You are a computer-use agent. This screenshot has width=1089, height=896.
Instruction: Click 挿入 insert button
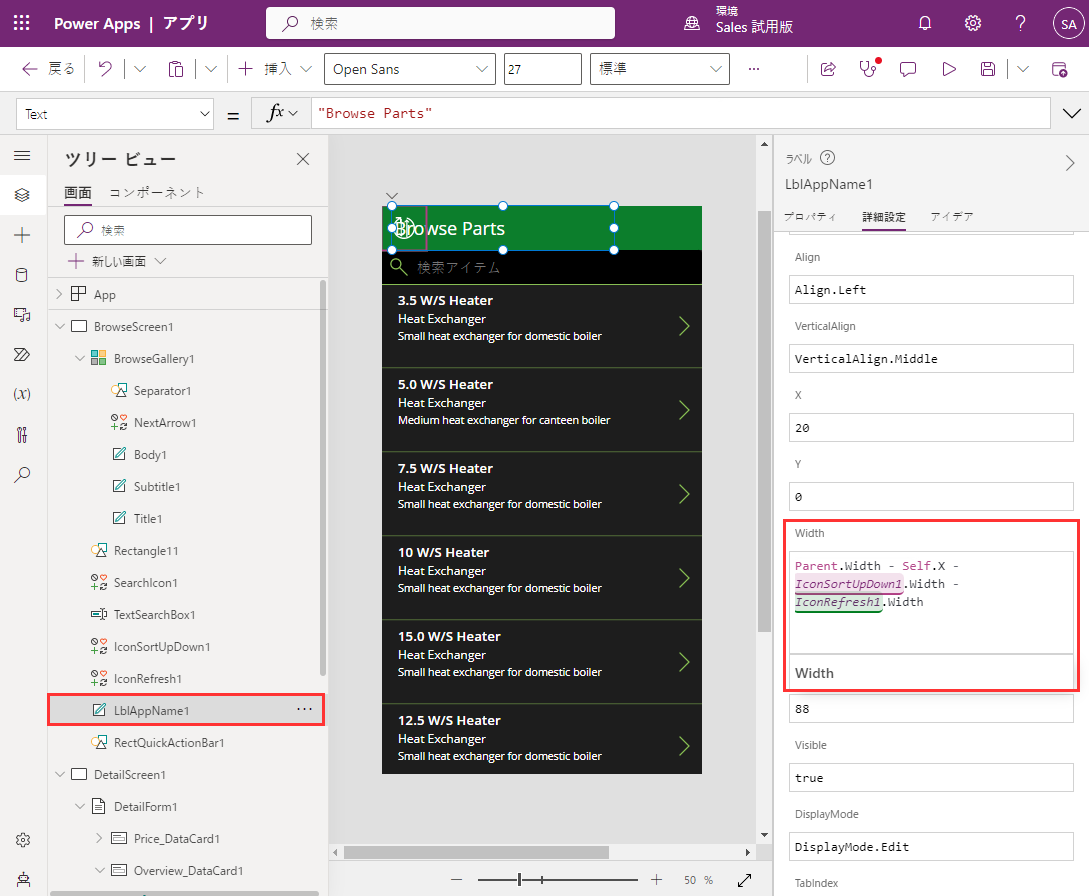coord(265,69)
